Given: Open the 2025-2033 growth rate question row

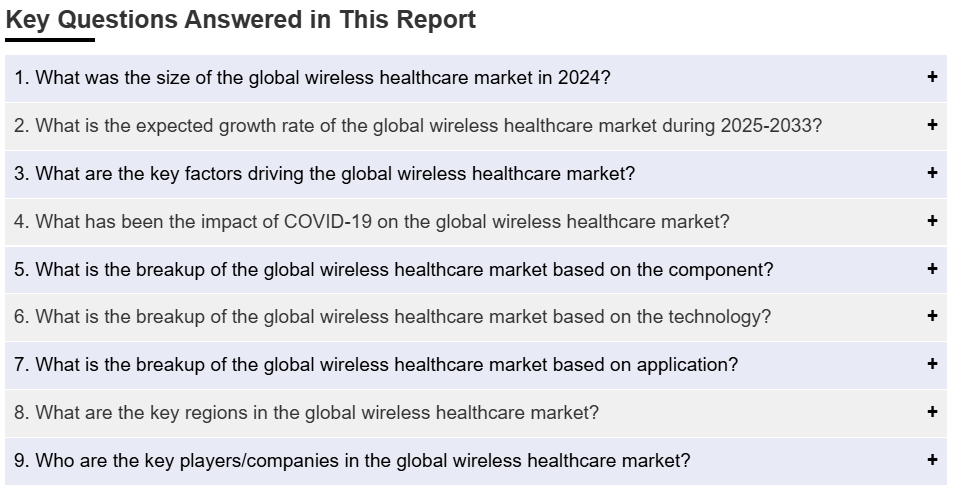Looking at the screenshot, I should click(476, 126).
